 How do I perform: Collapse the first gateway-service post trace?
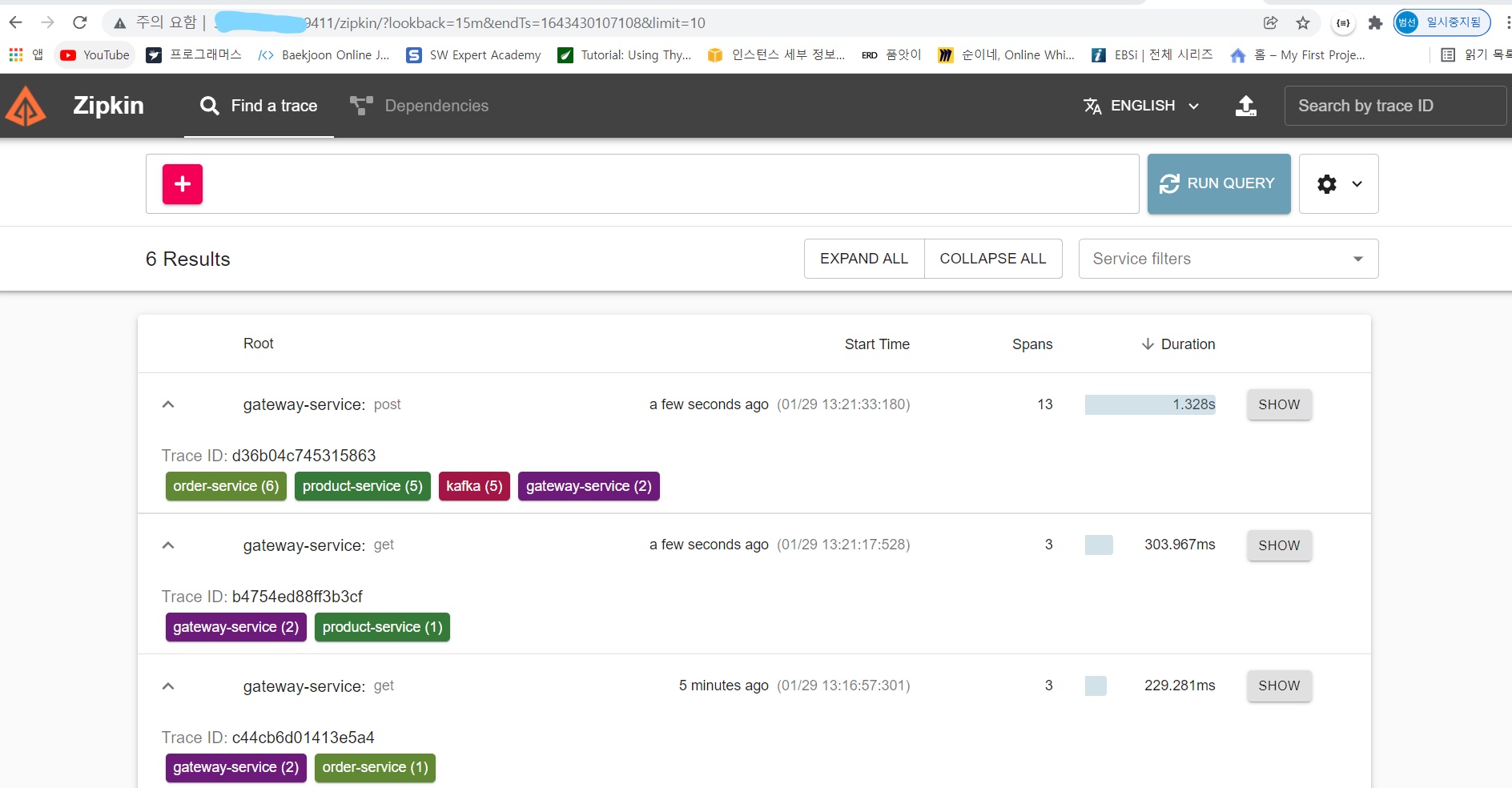pos(167,404)
